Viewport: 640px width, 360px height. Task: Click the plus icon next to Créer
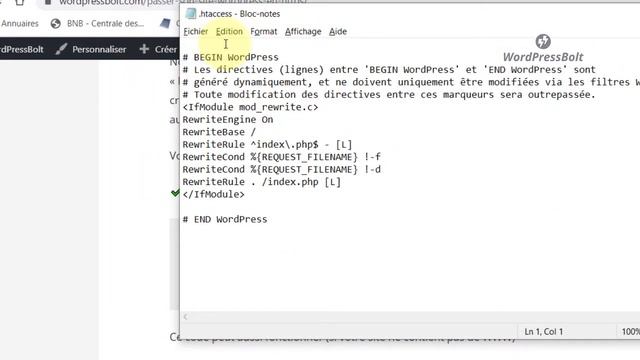point(144,49)
